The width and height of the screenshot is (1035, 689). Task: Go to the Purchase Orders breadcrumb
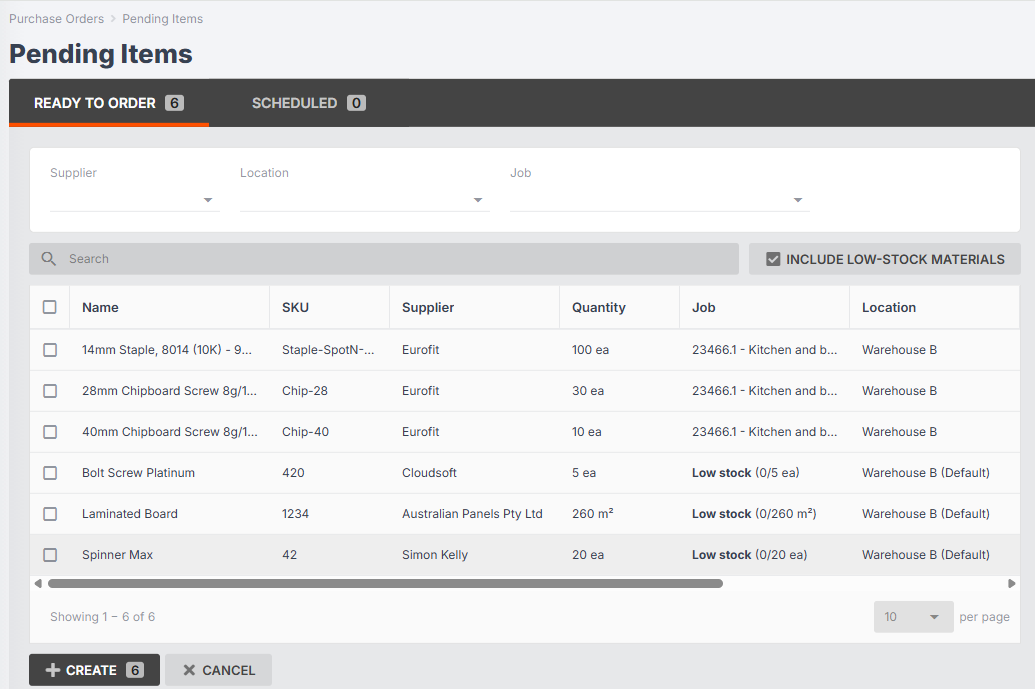tap(57, 19)
